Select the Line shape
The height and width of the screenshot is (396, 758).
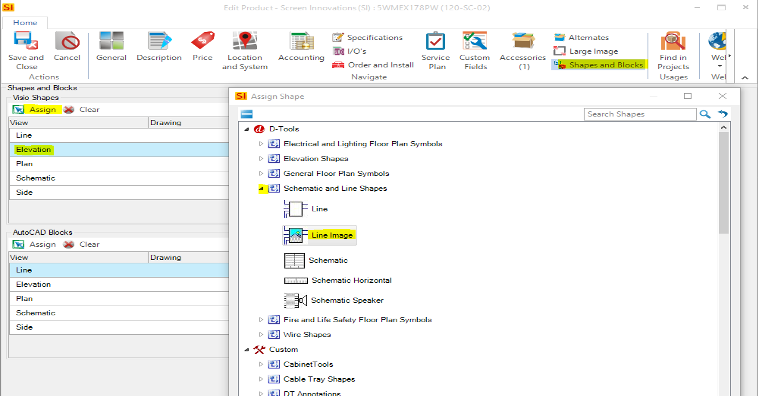(306, 209)
